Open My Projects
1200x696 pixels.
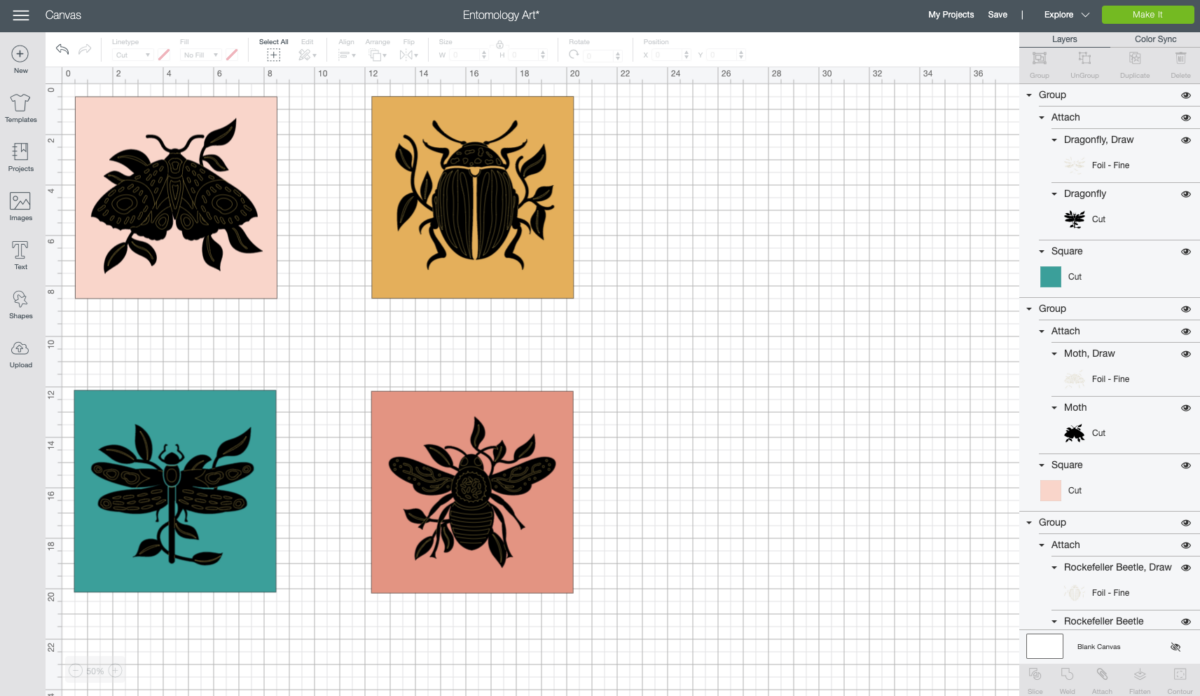click(950, 15)
